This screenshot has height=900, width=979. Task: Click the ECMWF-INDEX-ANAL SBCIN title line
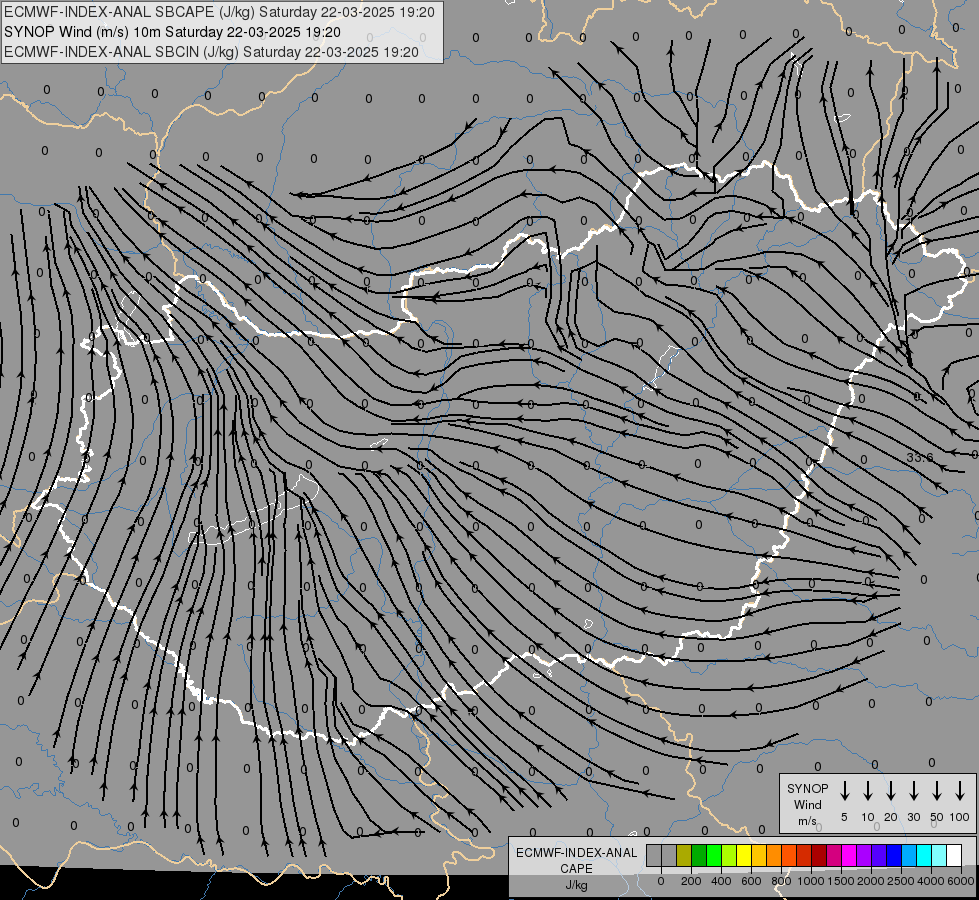coord(211,52)
